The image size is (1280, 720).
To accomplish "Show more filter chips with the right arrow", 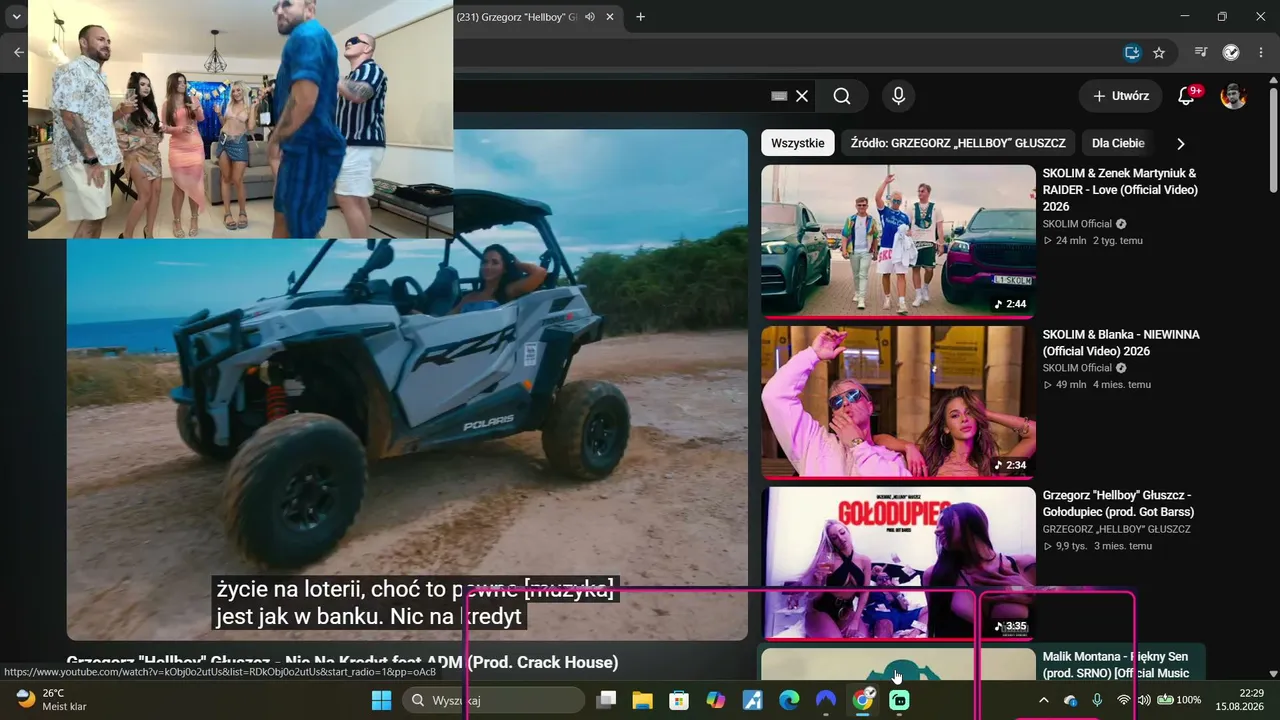I will pyautogui.click(x=1181, y=143).
